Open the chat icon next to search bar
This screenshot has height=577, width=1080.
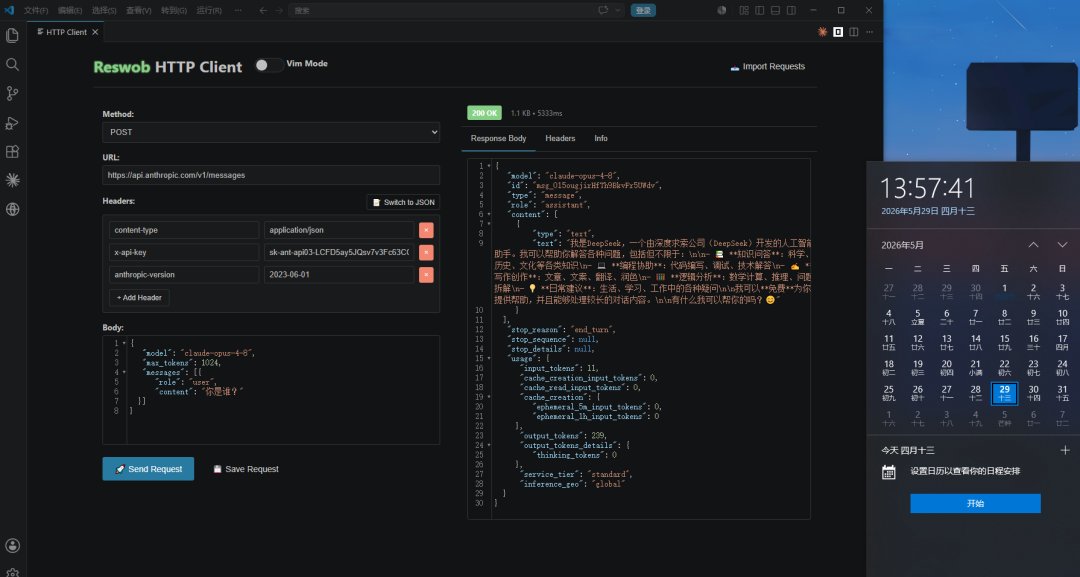point(603,10)
